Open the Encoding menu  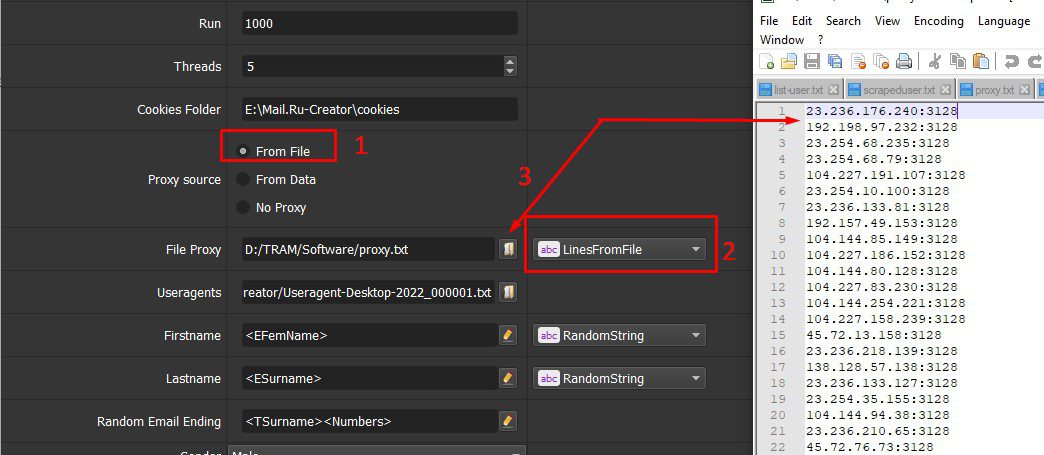[x=939, y=21]
